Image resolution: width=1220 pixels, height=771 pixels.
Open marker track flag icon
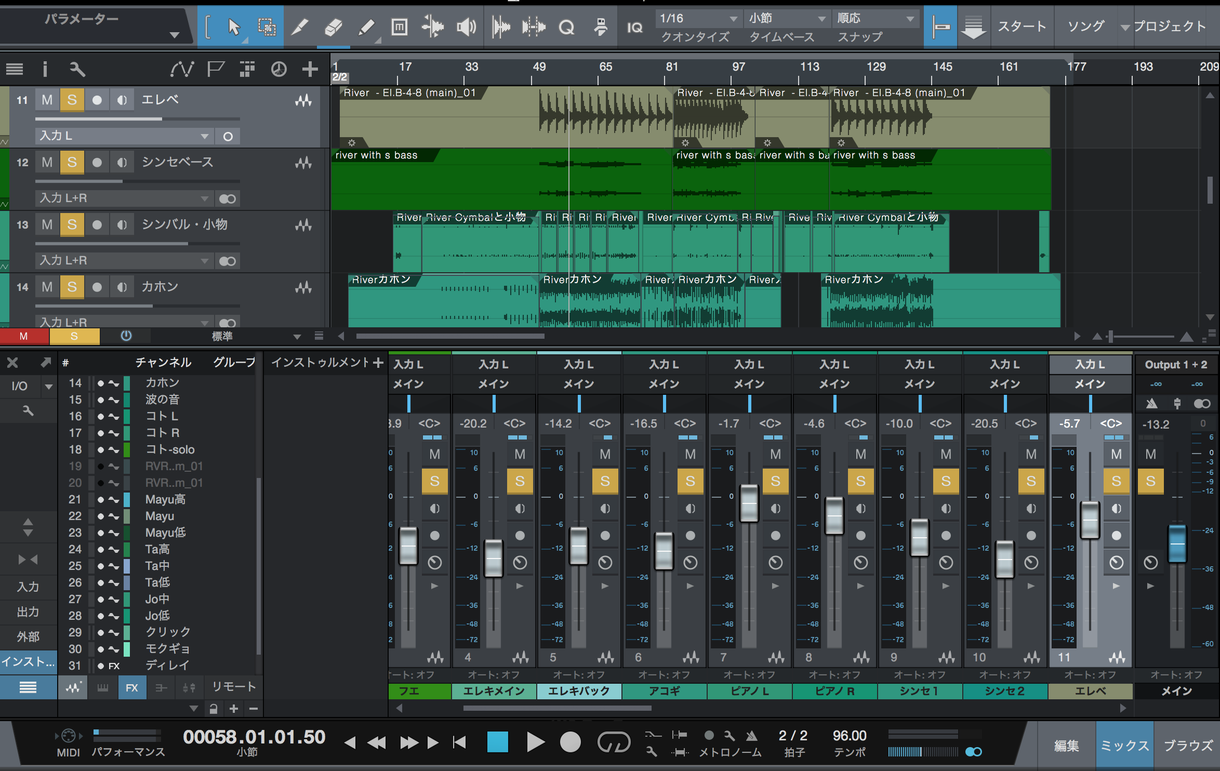click(x=215, y=69)
